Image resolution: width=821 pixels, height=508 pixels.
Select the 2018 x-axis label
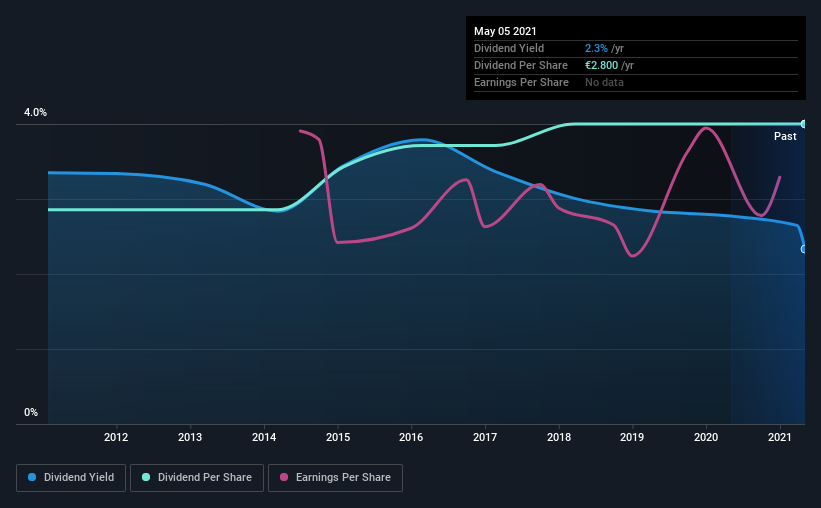tap(559, 437)
